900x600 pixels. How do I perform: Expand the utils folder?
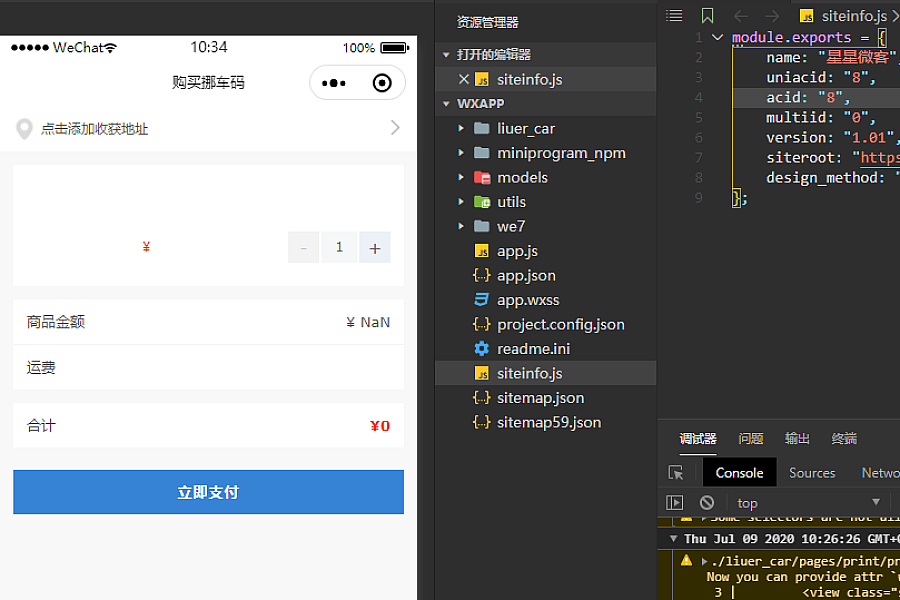(x=461, y=202)
